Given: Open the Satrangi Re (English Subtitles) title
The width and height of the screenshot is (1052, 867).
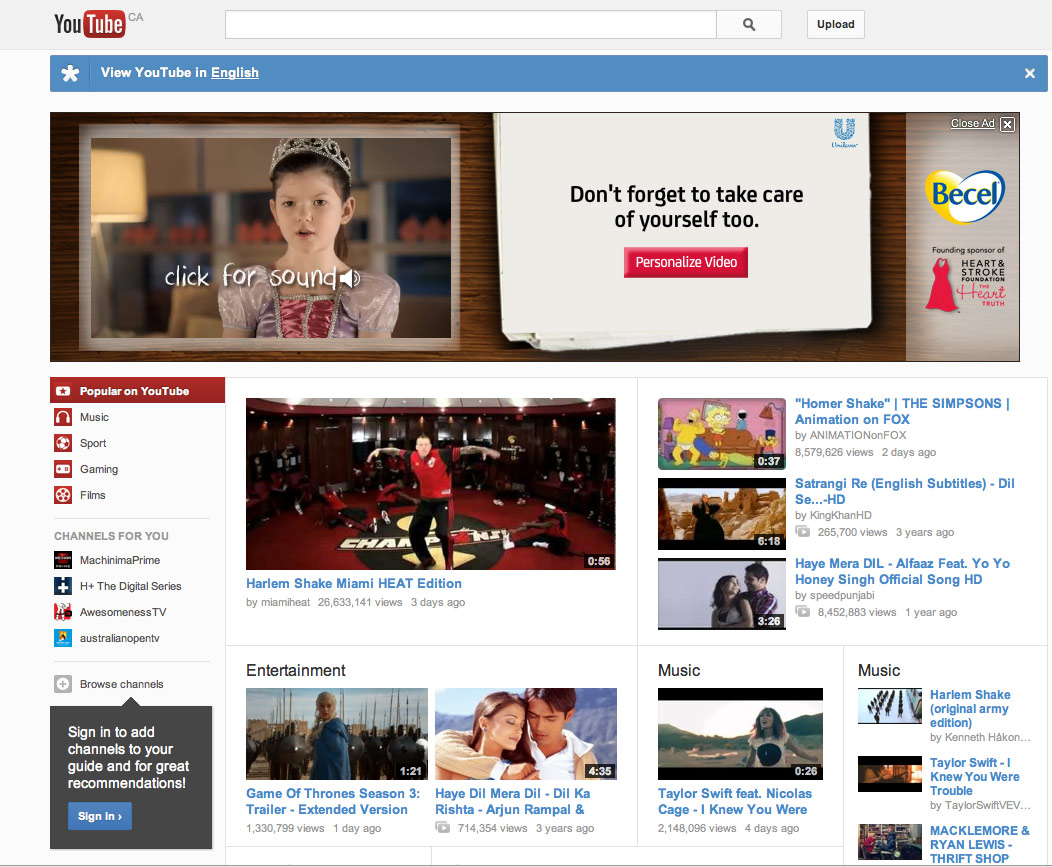Looking at the screenshot, I should [904, 491].
